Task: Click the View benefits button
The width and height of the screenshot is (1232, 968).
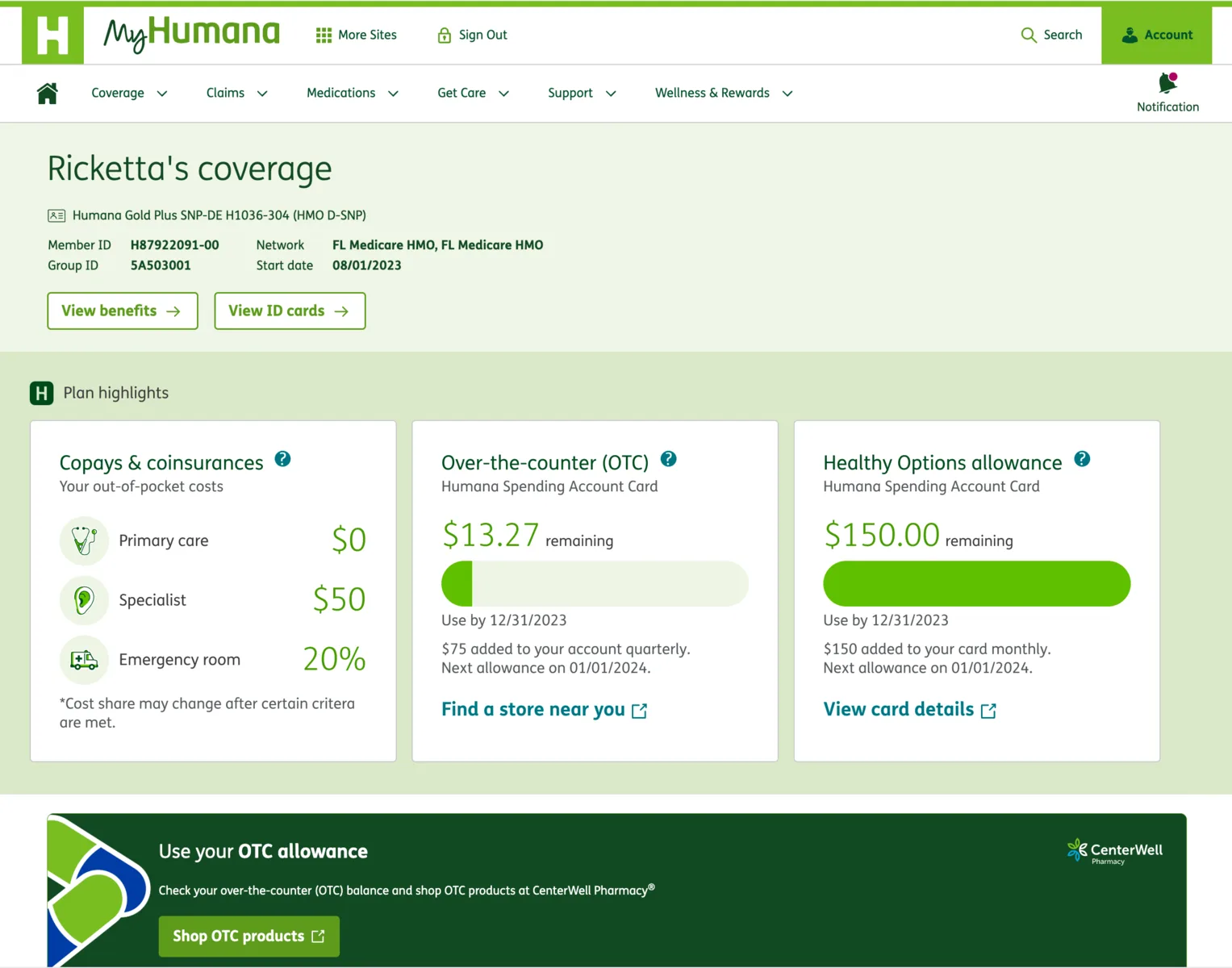Action: click(x=123, y=311)
